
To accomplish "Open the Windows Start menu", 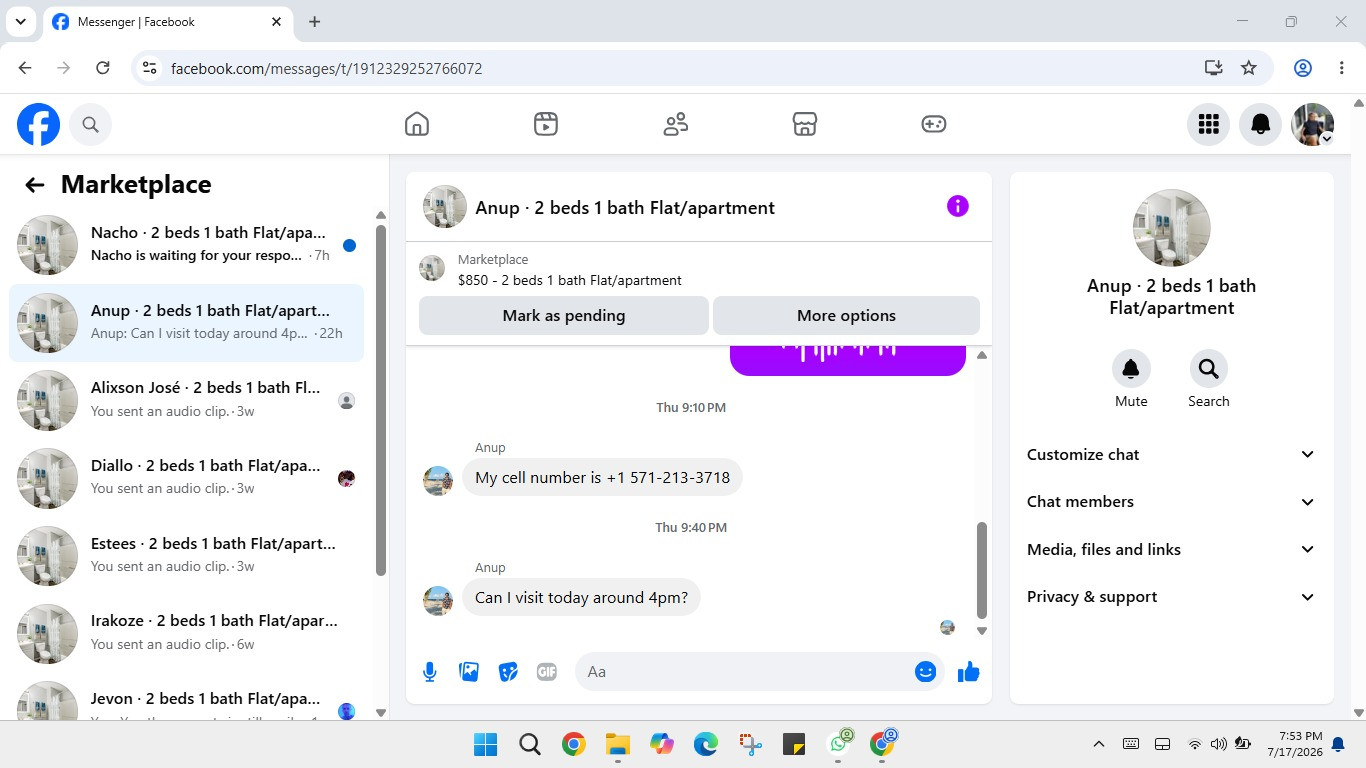I will click(x=485, y=744).
